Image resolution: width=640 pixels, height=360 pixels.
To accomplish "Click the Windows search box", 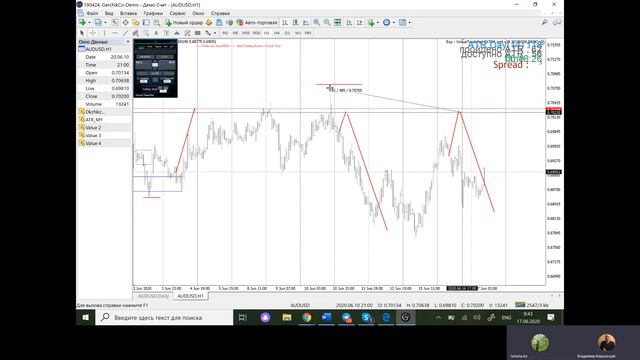I will 164,317.
